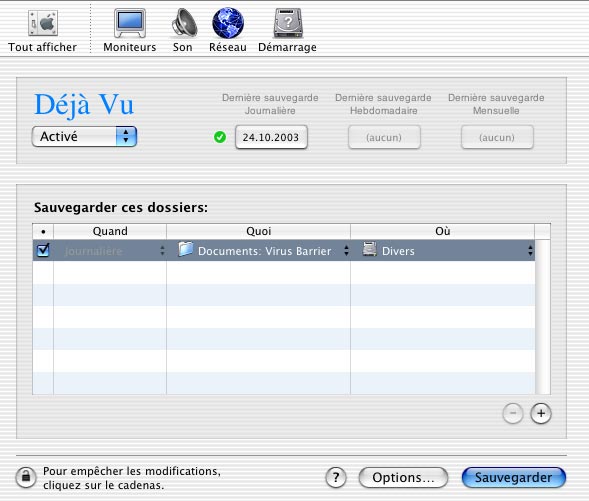The height and width of the screenshot is (501, 589).
Task: Click the Sauvegarder button
Action: pyautogui.click(x=513, y=478)
